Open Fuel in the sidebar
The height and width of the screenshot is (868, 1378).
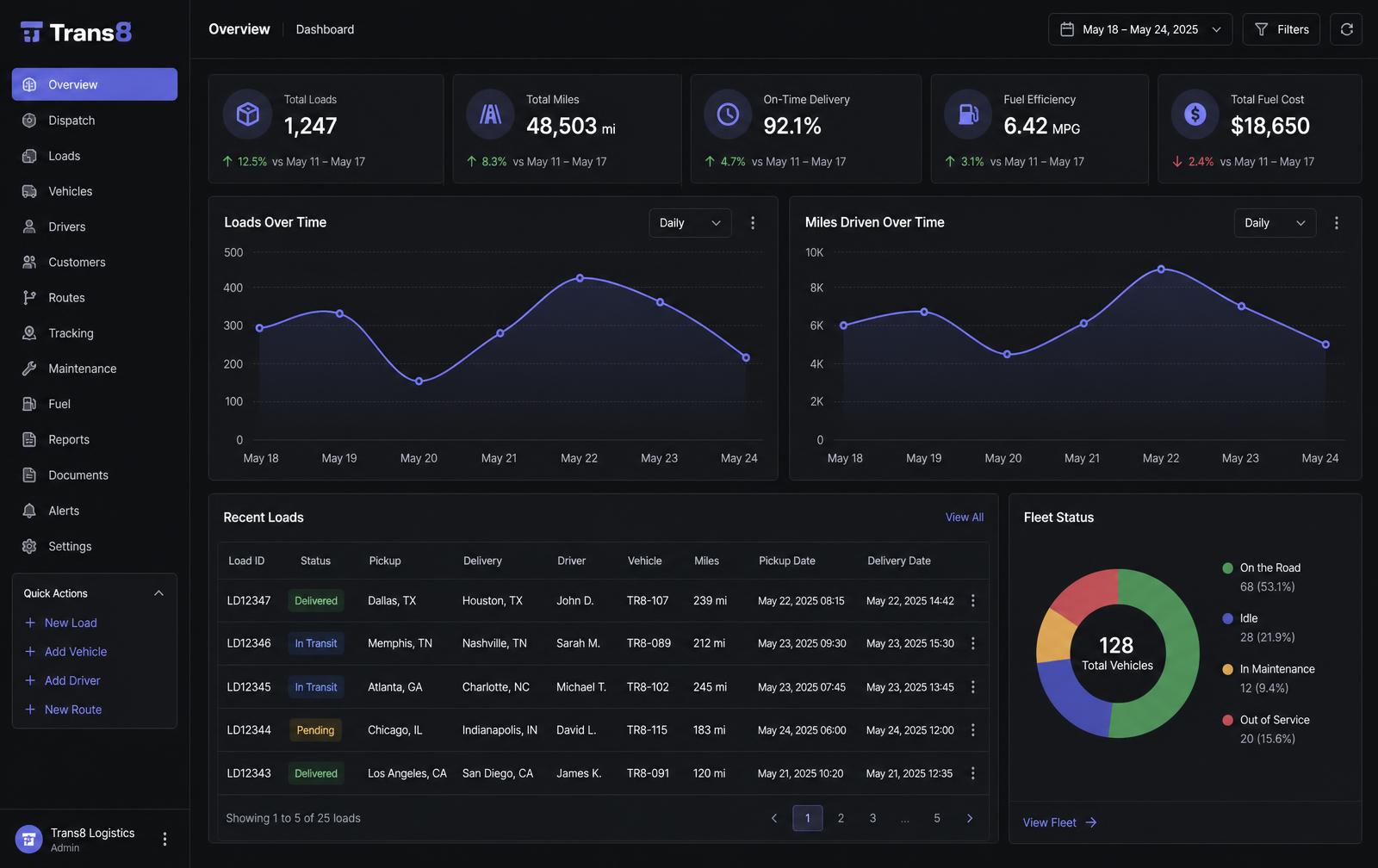coord(95,404)
